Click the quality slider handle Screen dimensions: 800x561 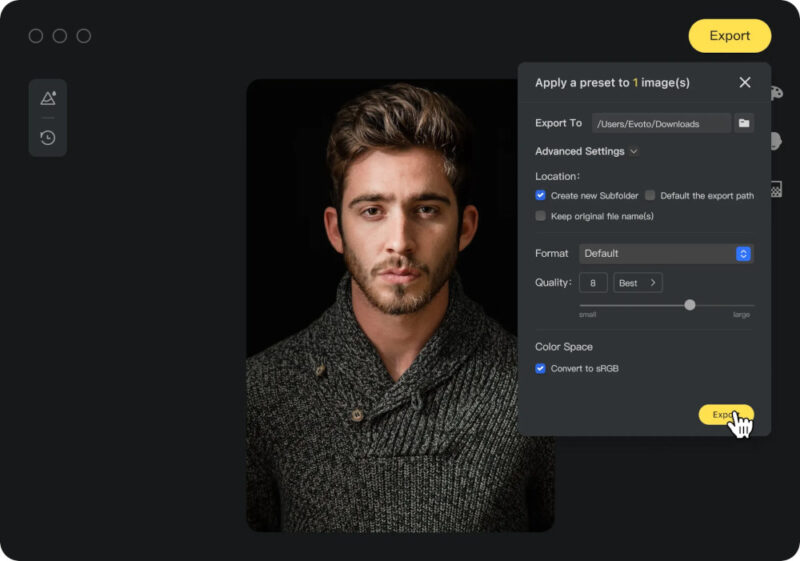(x=690, y=305)
